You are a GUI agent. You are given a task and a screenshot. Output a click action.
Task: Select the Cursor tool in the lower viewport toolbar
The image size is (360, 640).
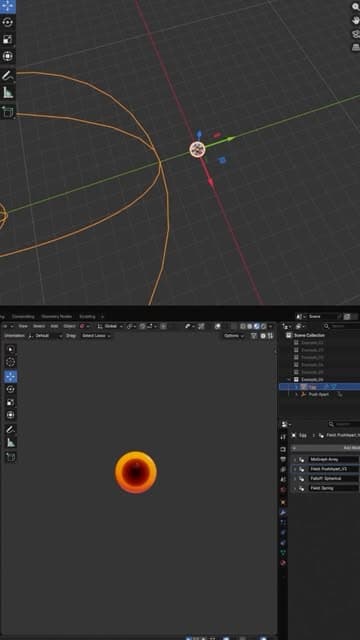point(11,362)
